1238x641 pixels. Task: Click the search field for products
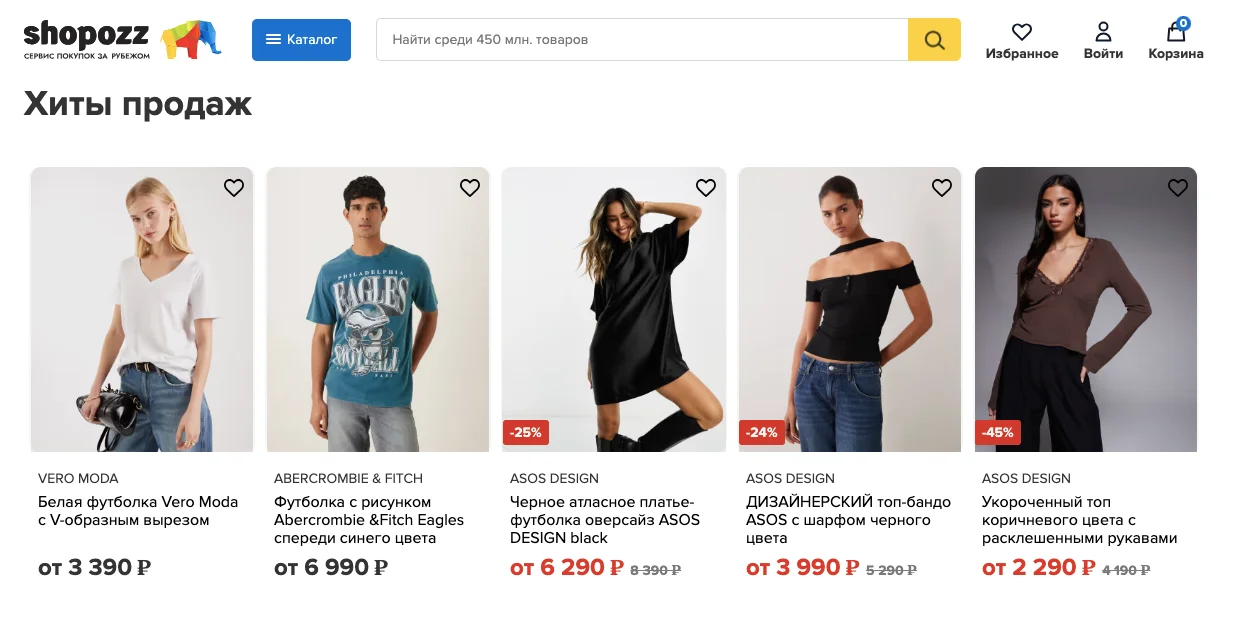pyautogui.click(x=642, y=40)
